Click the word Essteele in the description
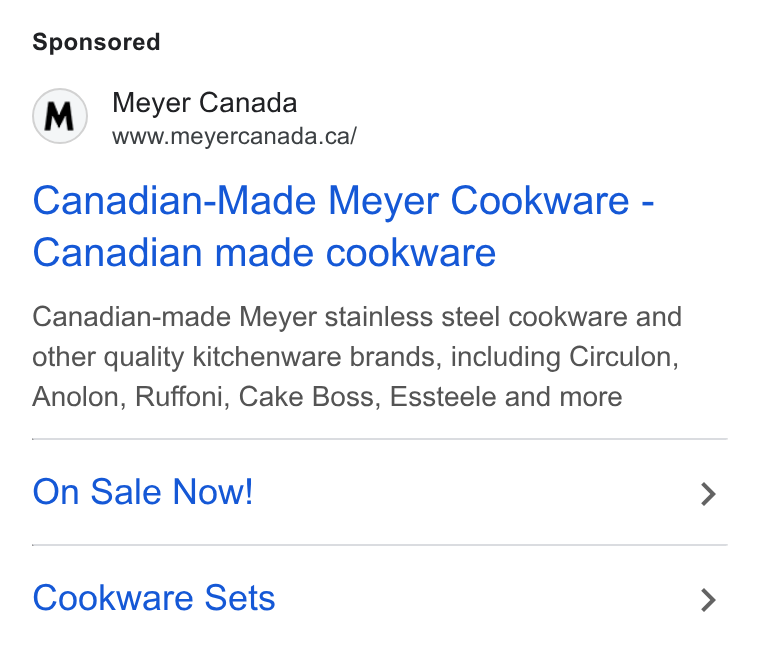760x650 pixels. click(443, 396)
